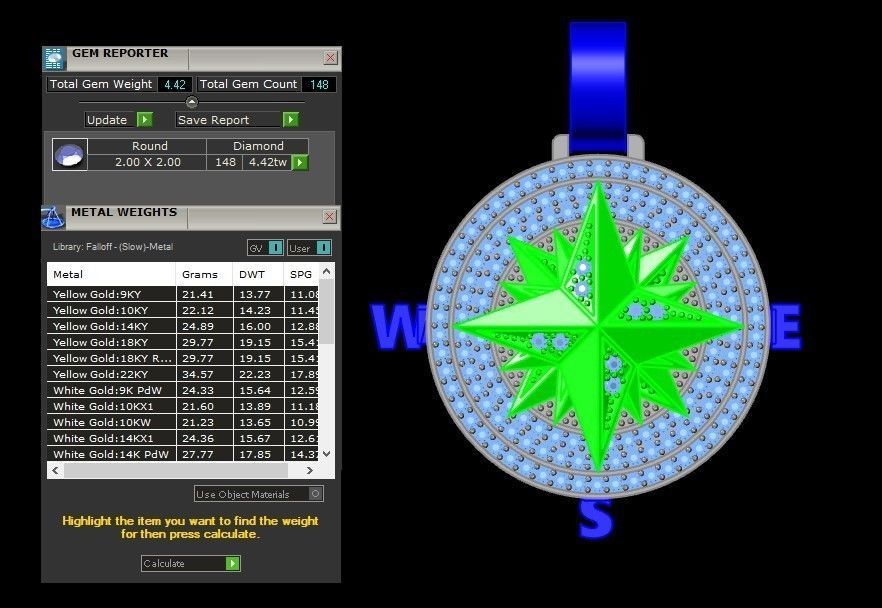This screenshot has height=608, width=882.
Task: Click the Gem Reporter panel icon
Action: (x=54, y=59)
